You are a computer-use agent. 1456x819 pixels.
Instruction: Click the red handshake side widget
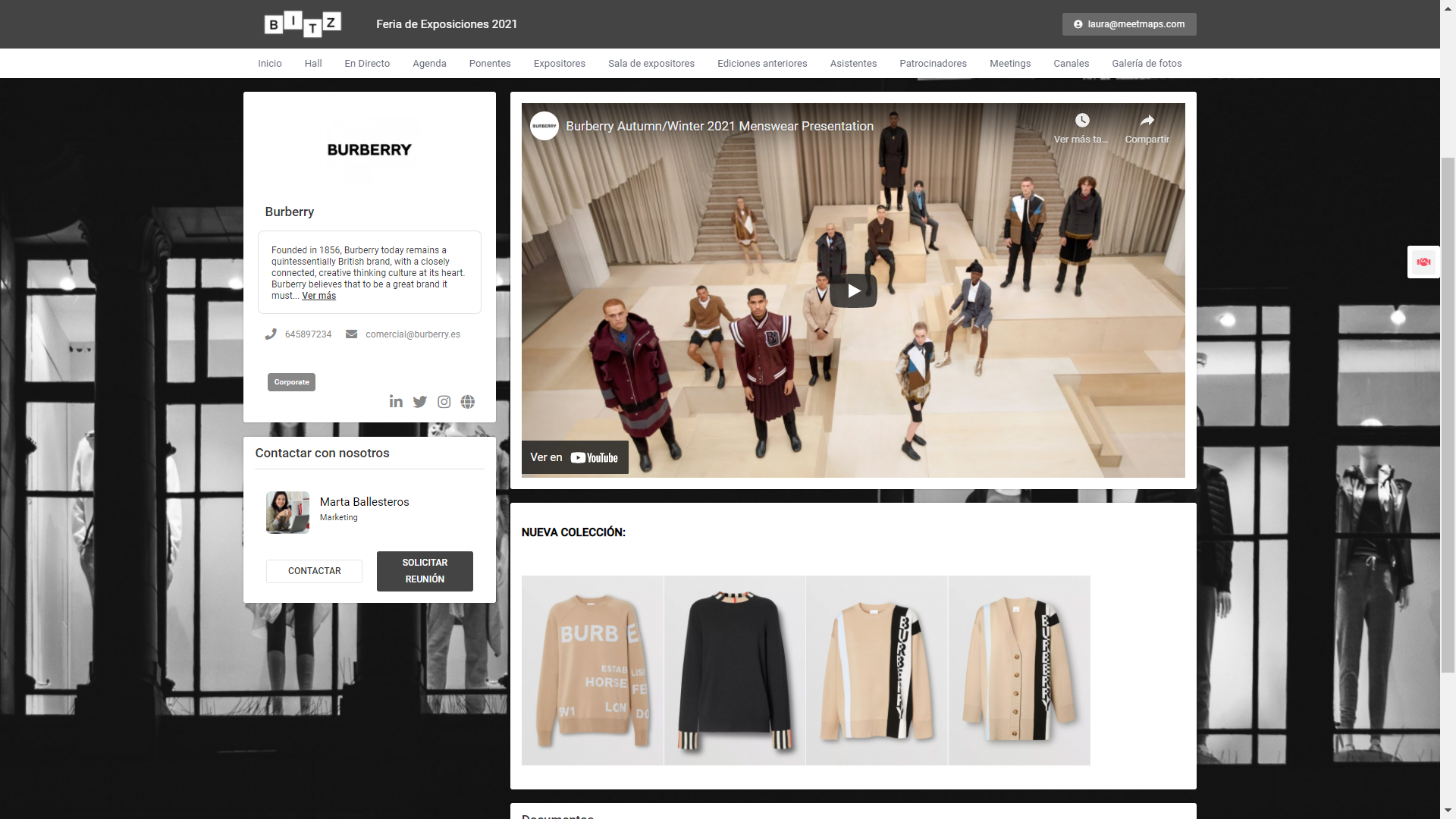[x=1423, y=262]
